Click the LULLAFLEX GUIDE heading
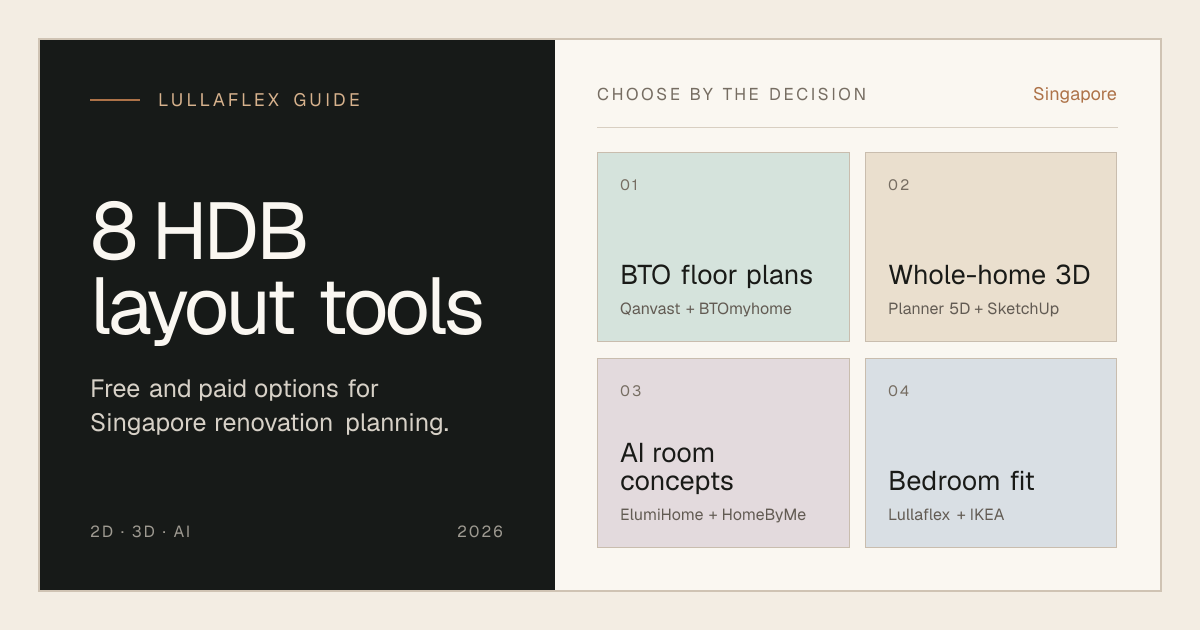 tap(260, 100)
